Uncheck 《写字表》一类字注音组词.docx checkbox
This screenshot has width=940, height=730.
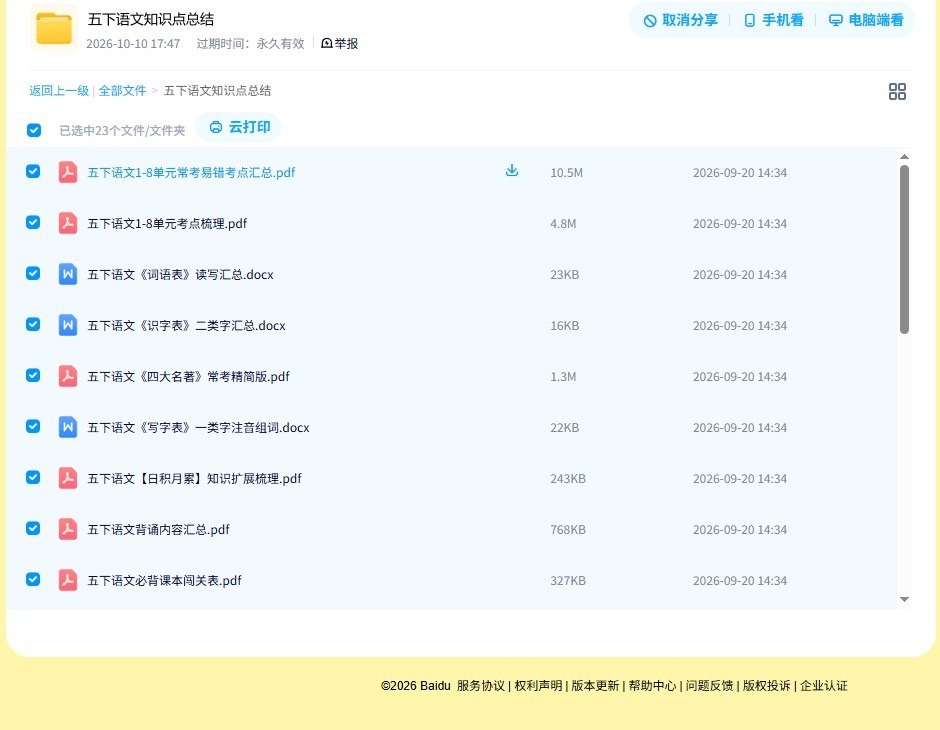pos(33,426)
